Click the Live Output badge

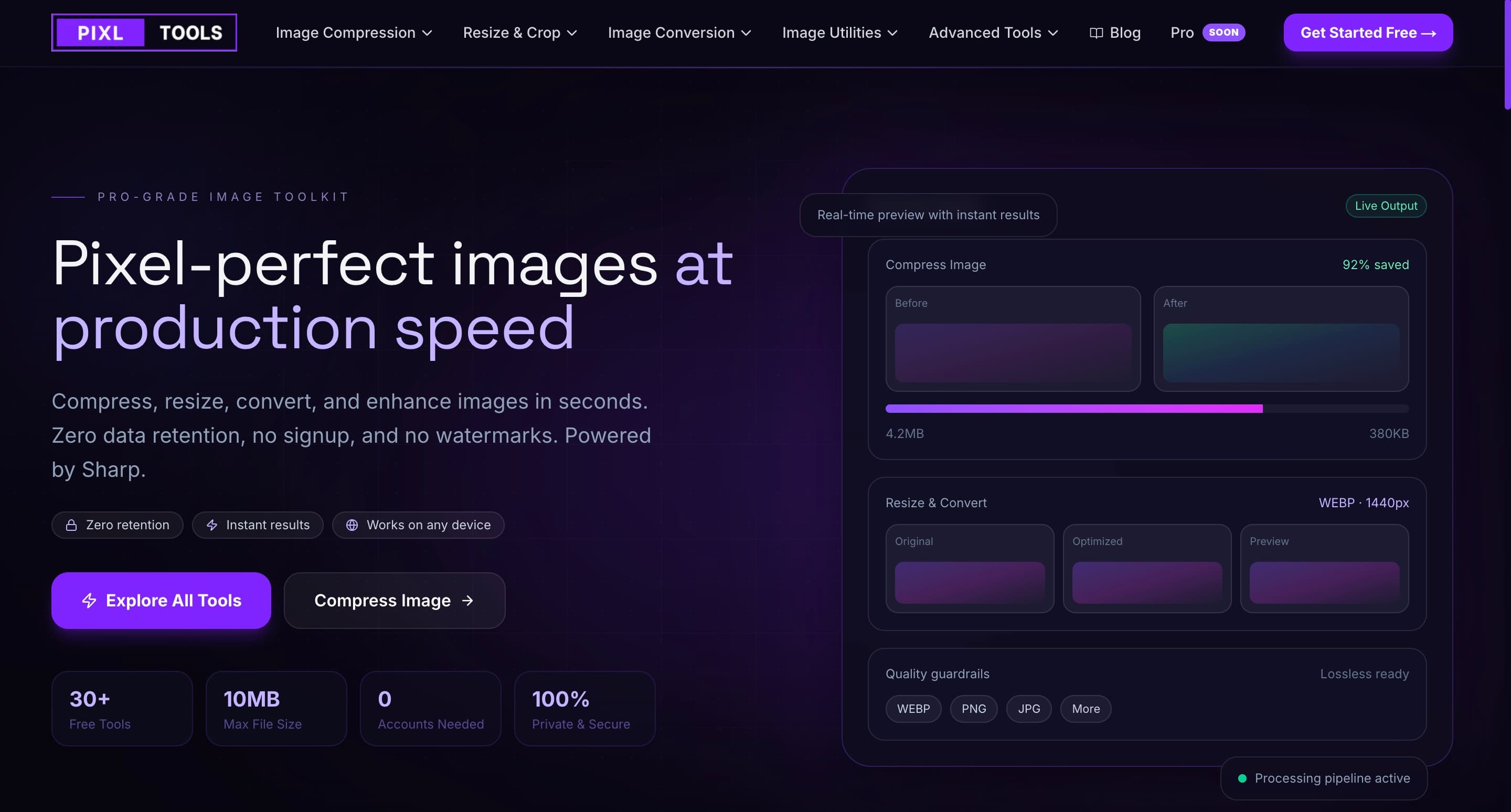coord(1386,206)
